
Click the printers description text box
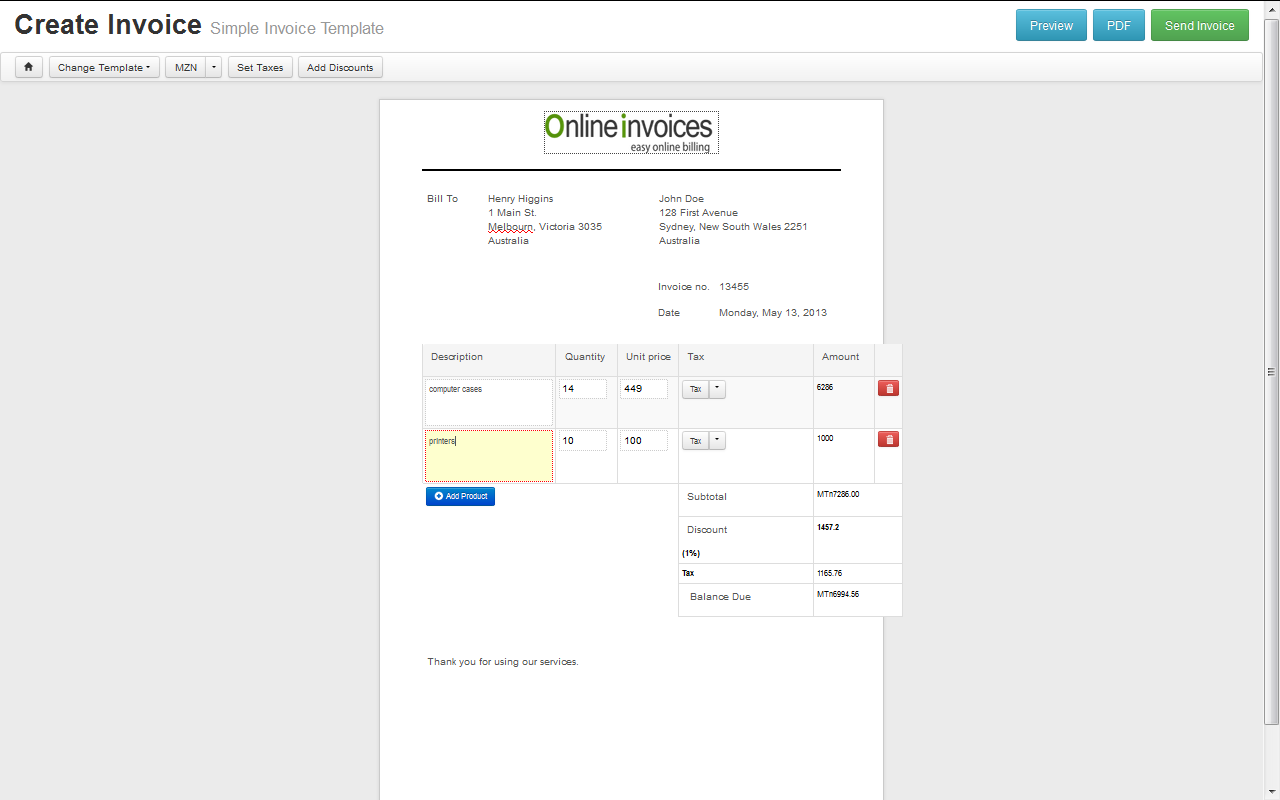(x=489, y=456)
